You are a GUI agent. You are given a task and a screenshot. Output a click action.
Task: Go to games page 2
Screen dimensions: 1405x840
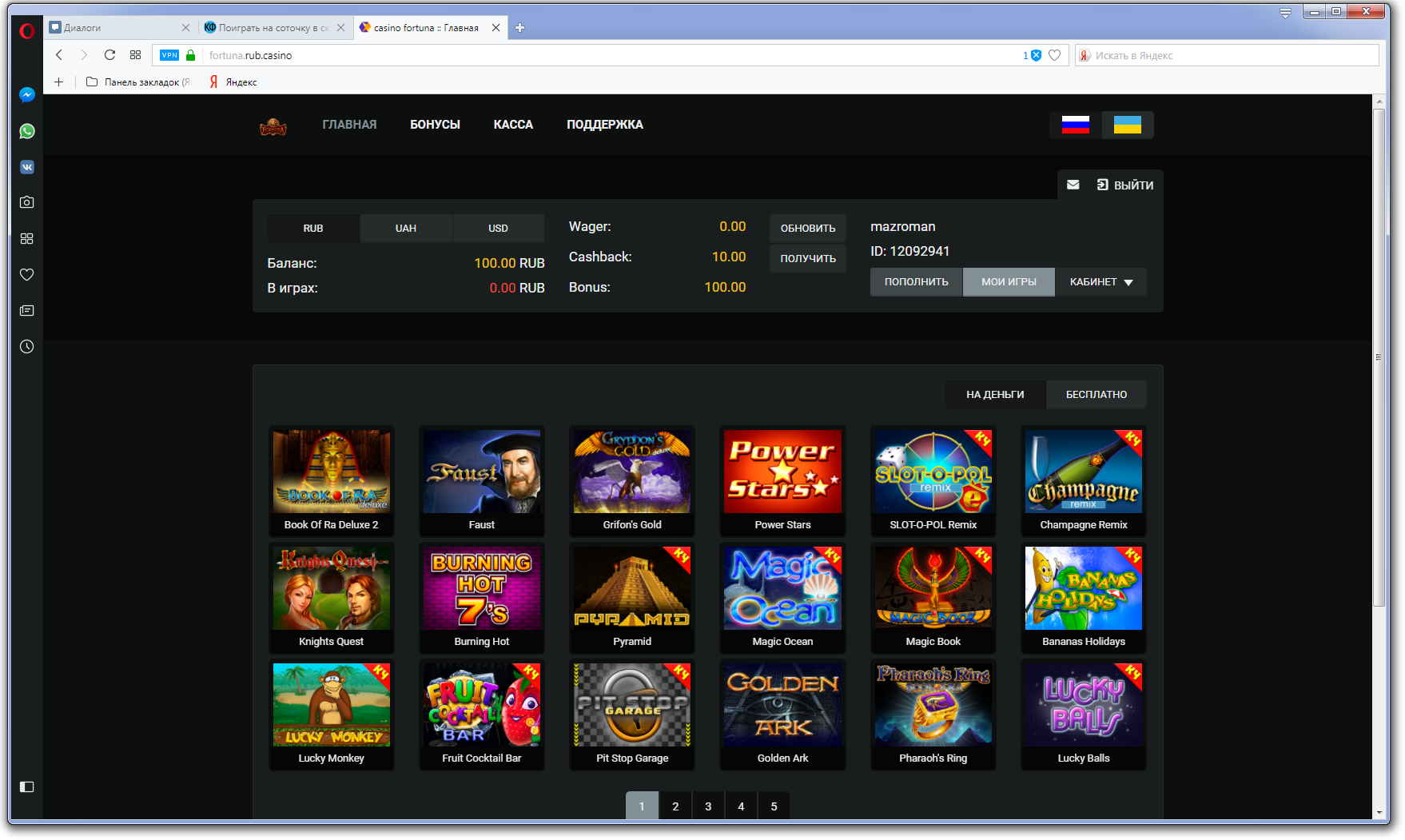[x=675, y=806]
